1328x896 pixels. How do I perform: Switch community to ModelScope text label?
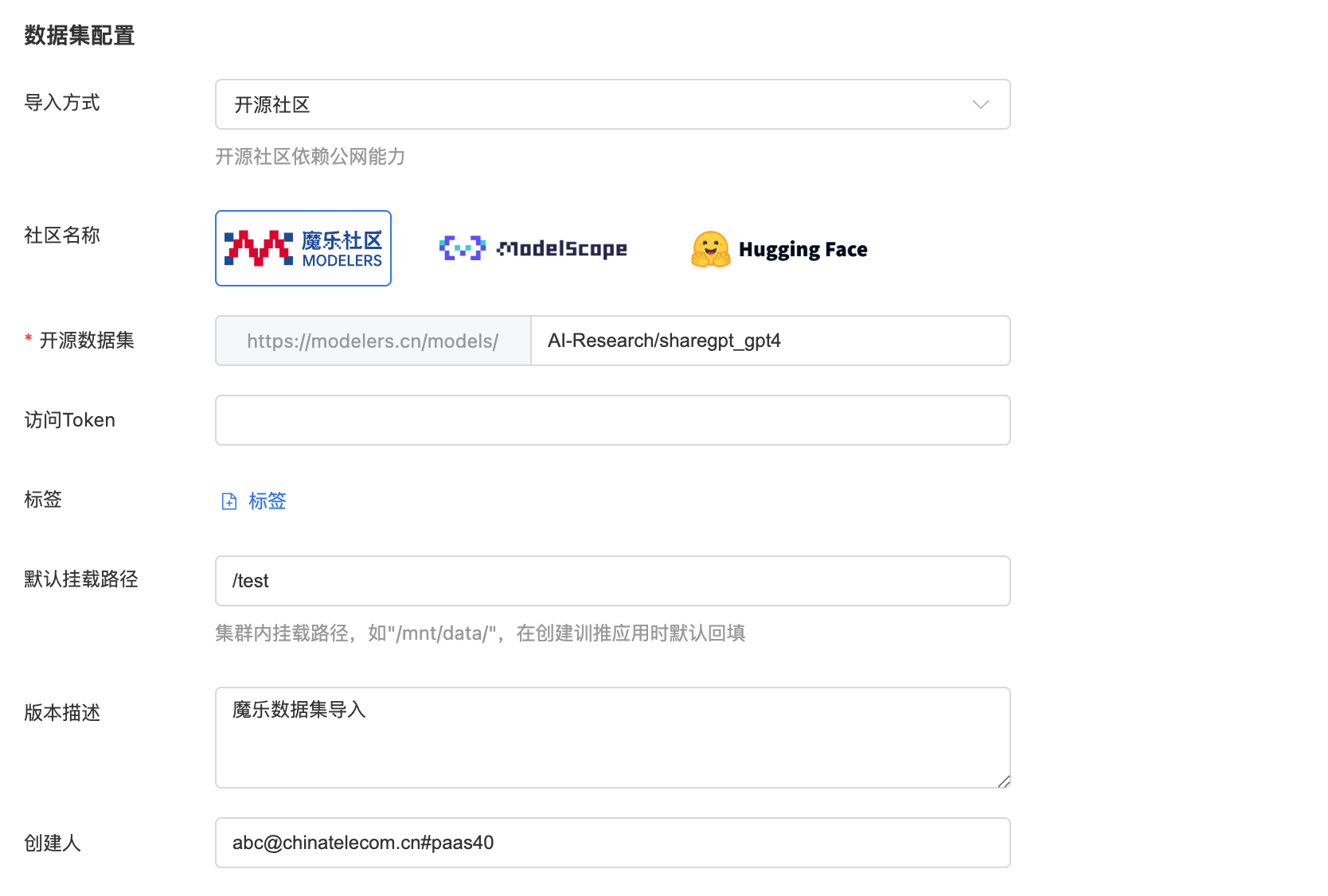(x=562, y=249)
